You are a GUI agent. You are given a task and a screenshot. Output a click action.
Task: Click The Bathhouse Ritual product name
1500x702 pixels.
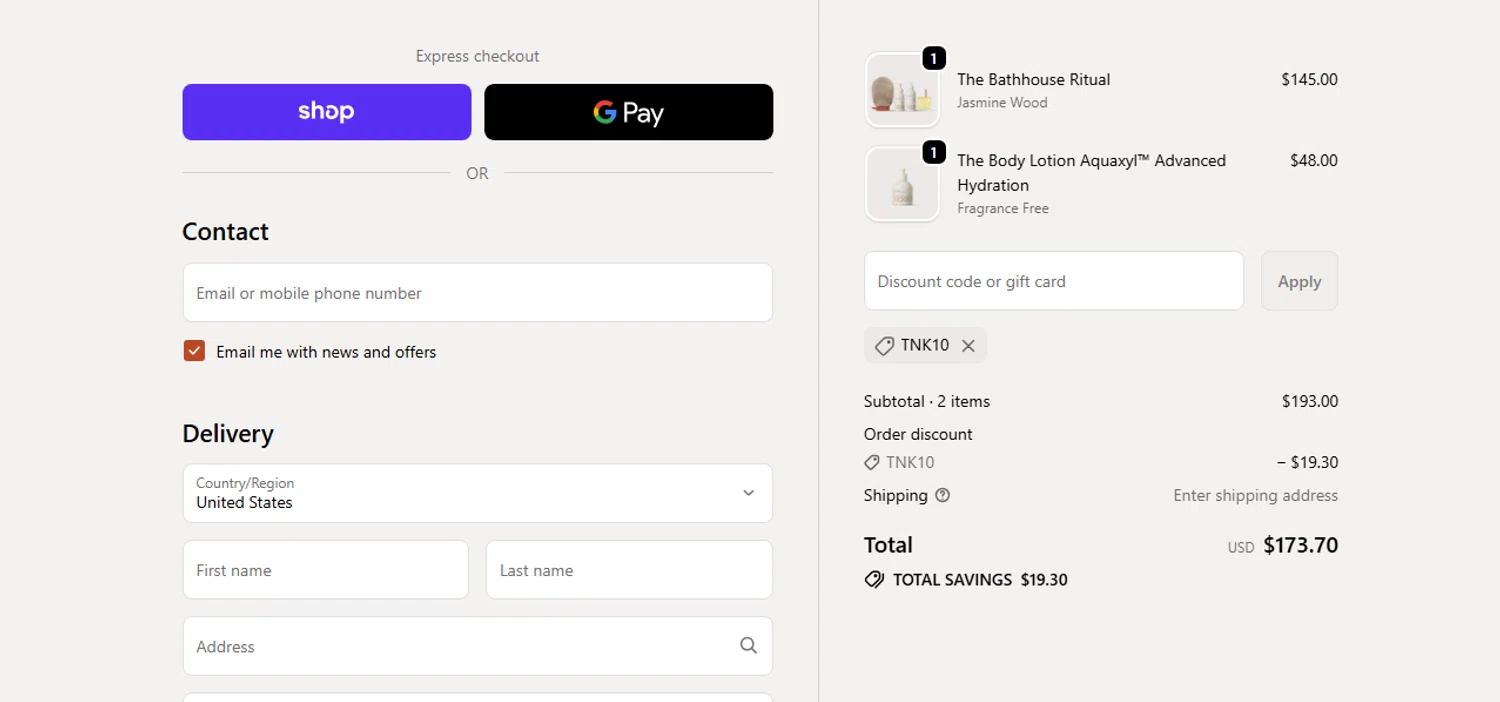point(1033,79)
